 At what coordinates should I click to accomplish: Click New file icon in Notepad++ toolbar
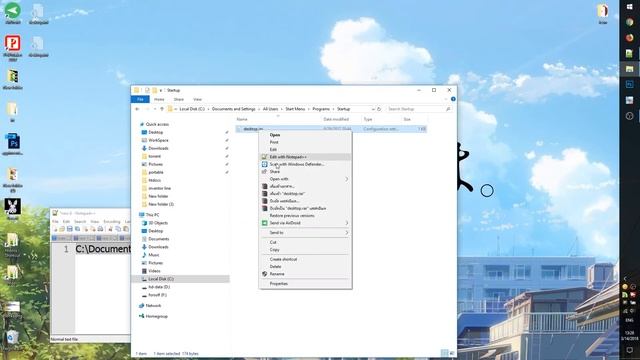click(x=55, y=229)
